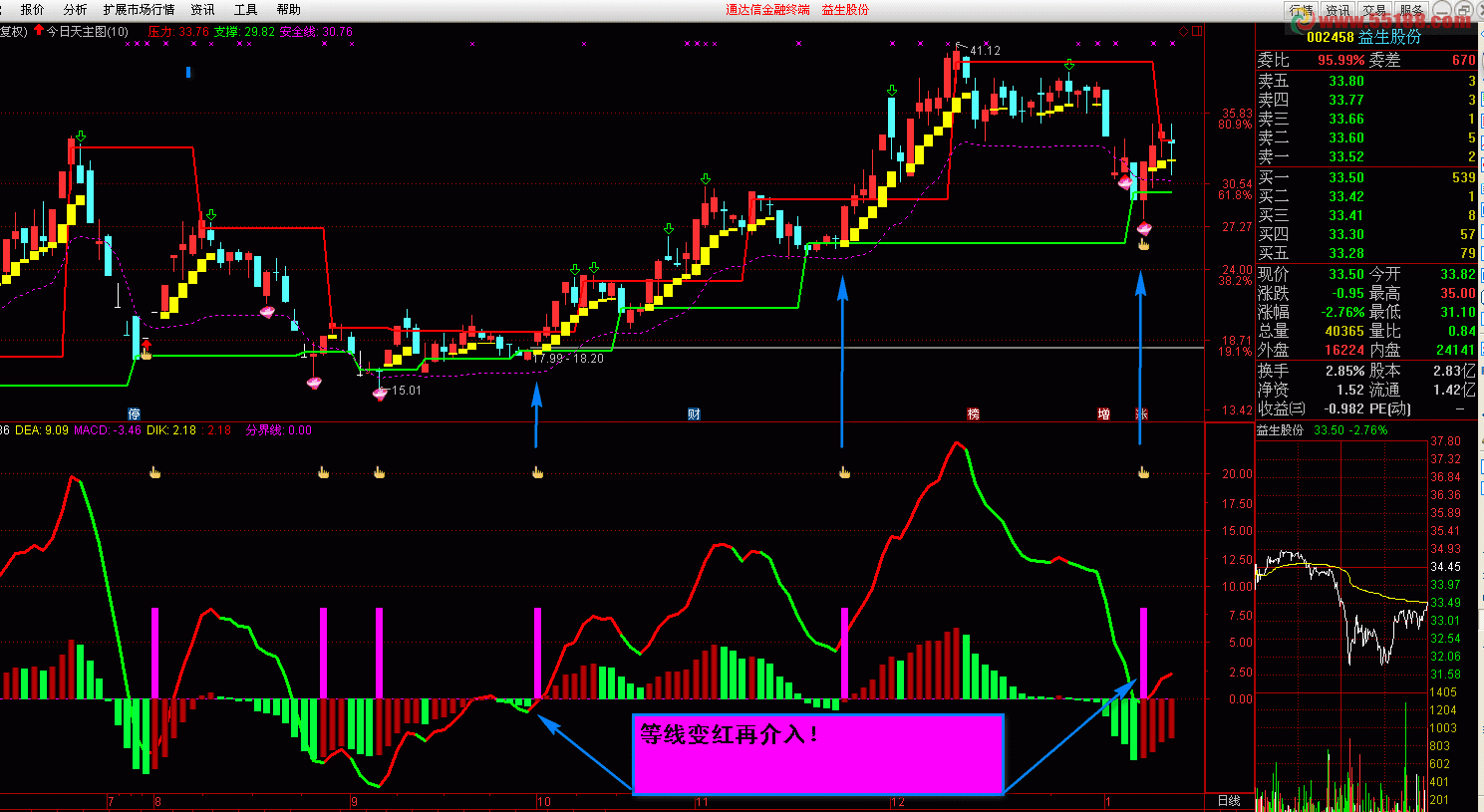Click the hand icon above November magenta bar
This screenshot has height=812, width=1484.
pos(845,472)
